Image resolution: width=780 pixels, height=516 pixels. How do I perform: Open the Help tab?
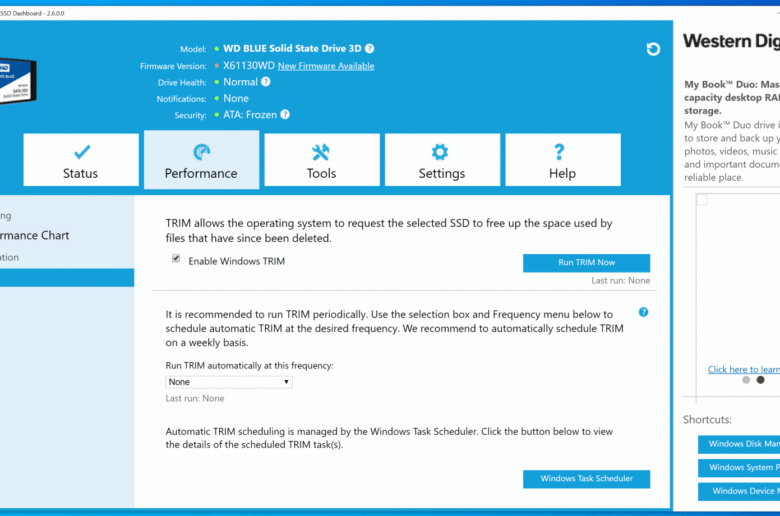click(x=563, y=160)
